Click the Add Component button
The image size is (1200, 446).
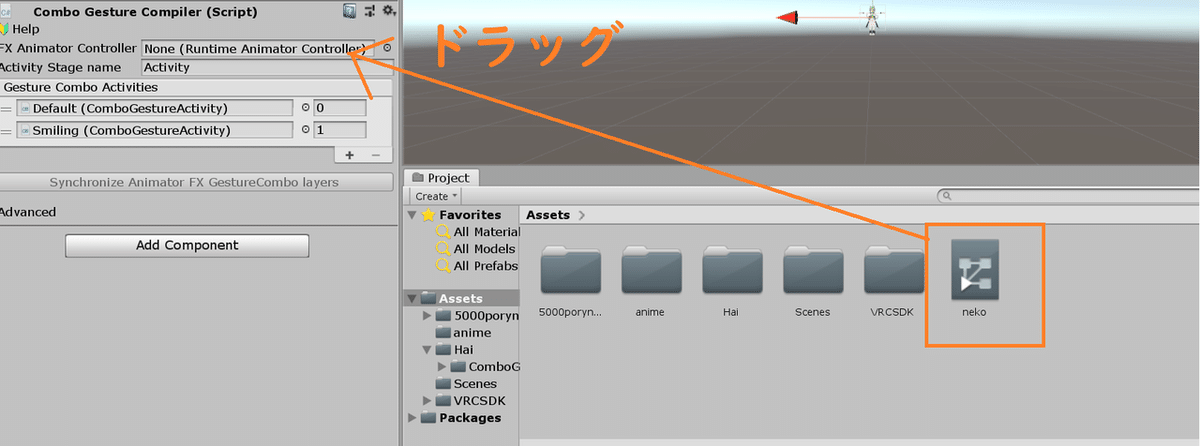(x=187, y=245)
